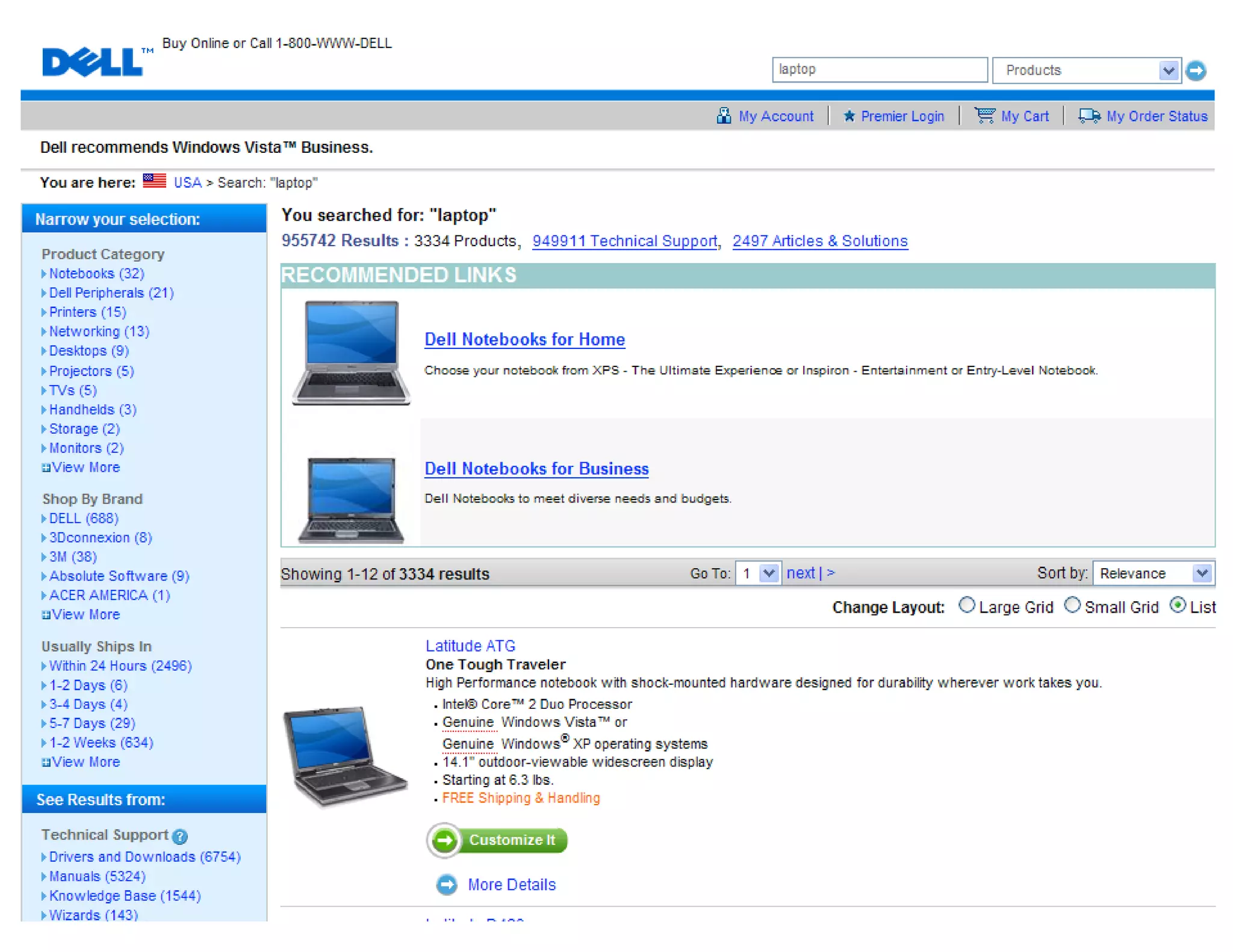Open the 949911 Technical Support results link
Image resolution: width=1233 pixels, height=952 pixels.
(x=624, y=241)
